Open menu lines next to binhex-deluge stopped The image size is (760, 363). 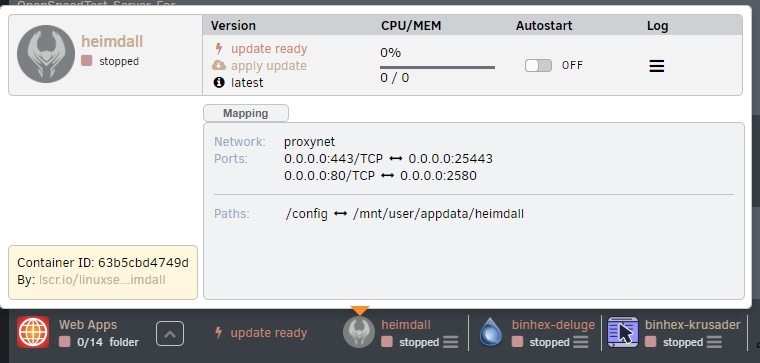581,342
